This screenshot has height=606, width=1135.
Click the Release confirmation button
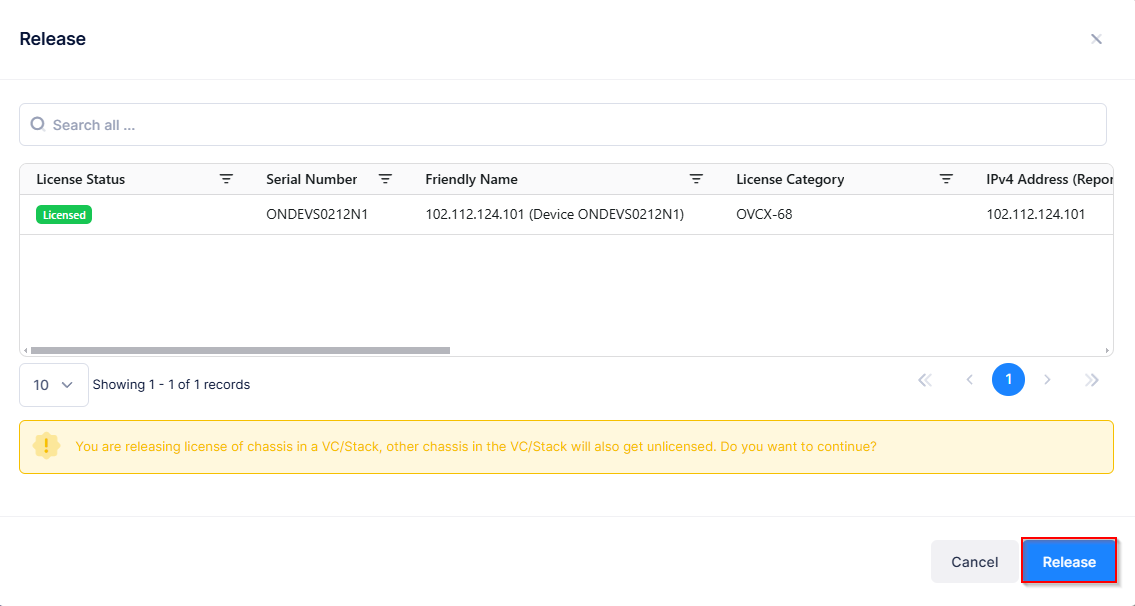point(1068,562)
